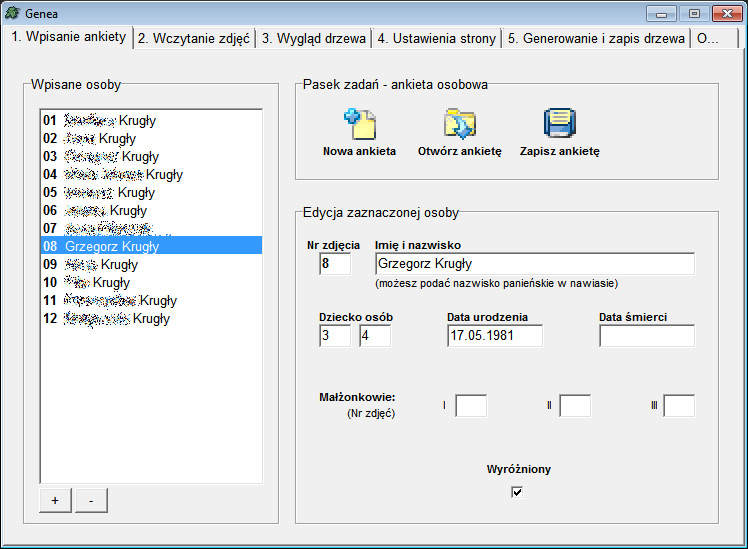Toggle the Wyróżniony checkbox
748x549 pixels.
click(517, 491)
